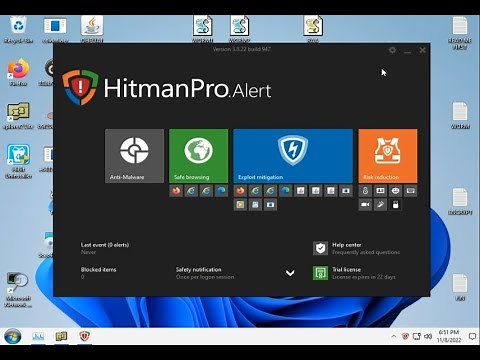The height and width of the screenshot is (360, 480).
Task: Open network icon in system tray
Action: click(417, 336)
